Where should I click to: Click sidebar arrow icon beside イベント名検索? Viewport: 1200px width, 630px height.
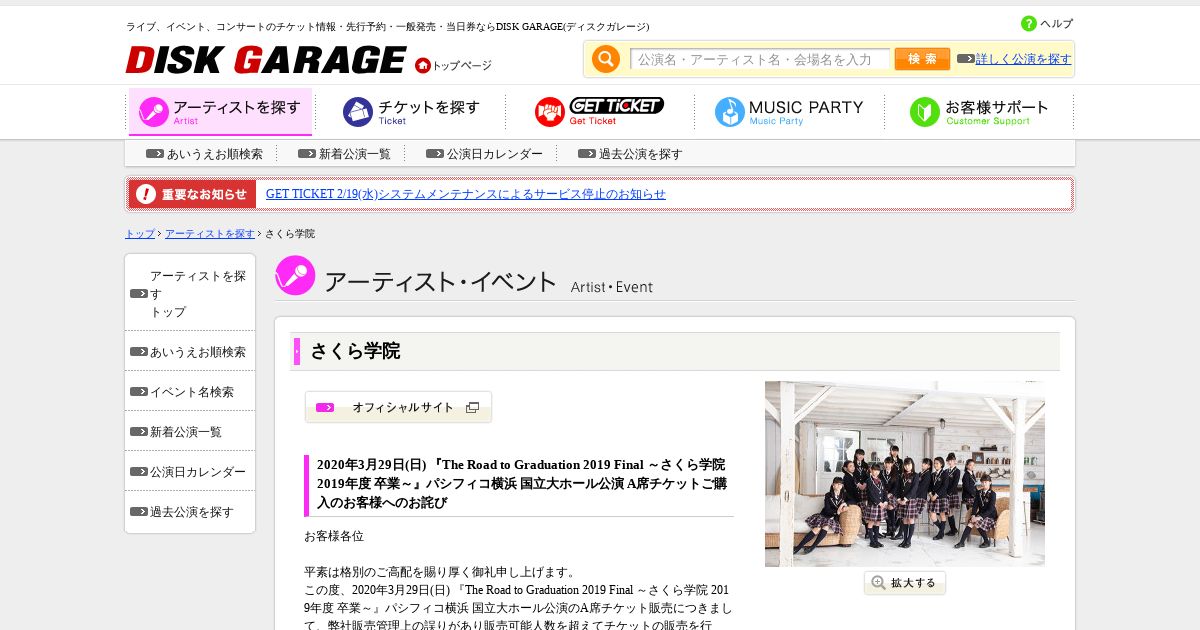click(x=139, y=392)
